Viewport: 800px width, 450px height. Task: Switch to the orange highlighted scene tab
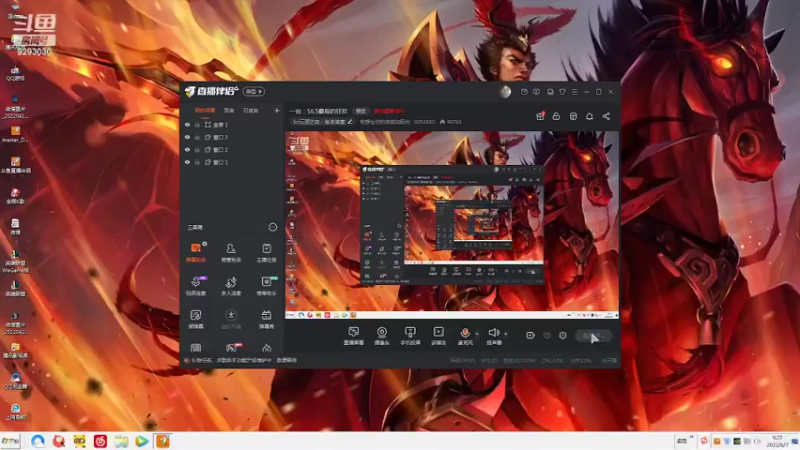(x=205, y=110)
